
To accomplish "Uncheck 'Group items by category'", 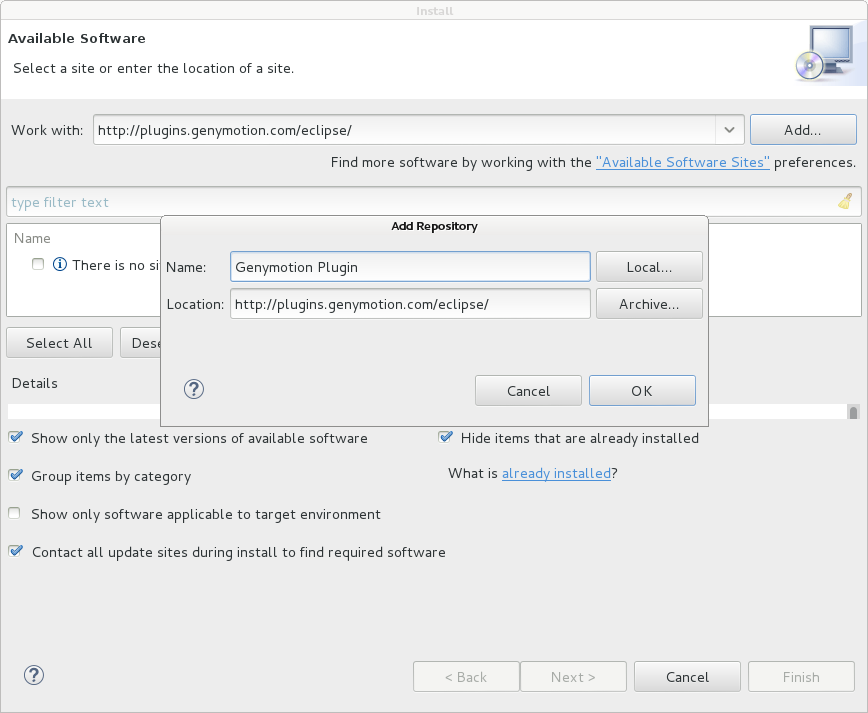I will tap(16, 476).
